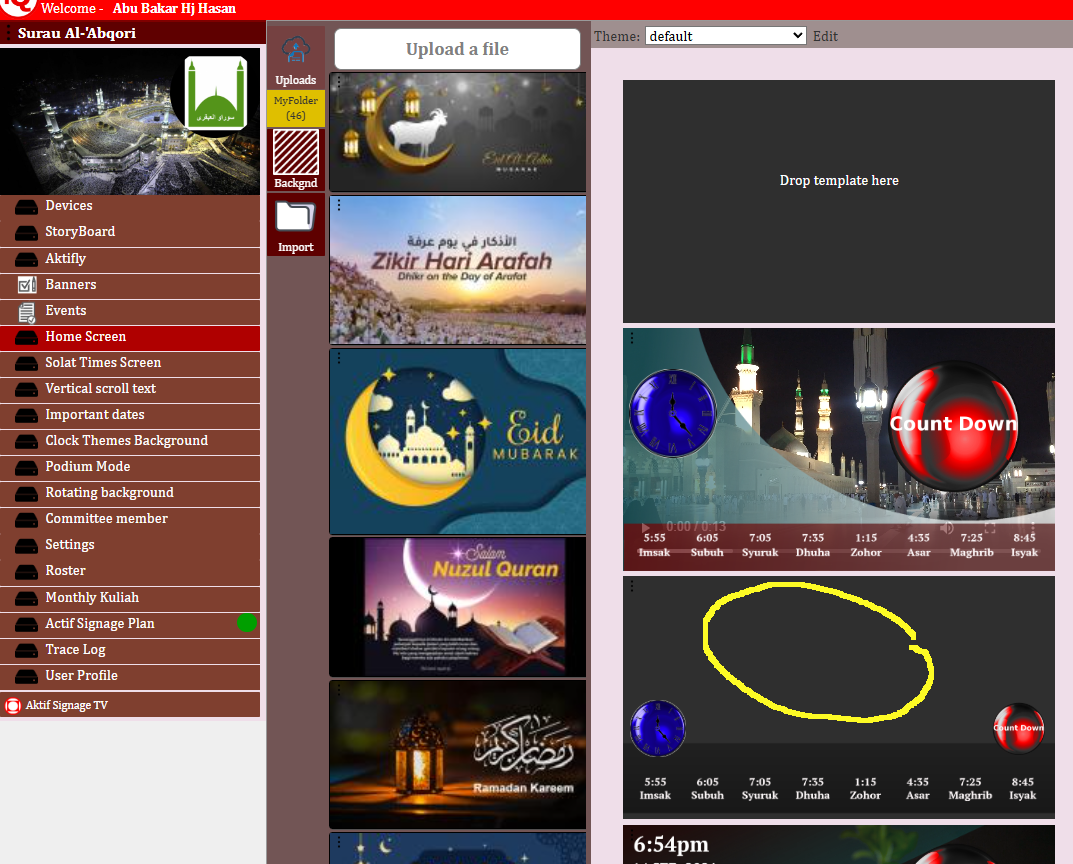Click the green mosque logo

click(x=216, y=92)
